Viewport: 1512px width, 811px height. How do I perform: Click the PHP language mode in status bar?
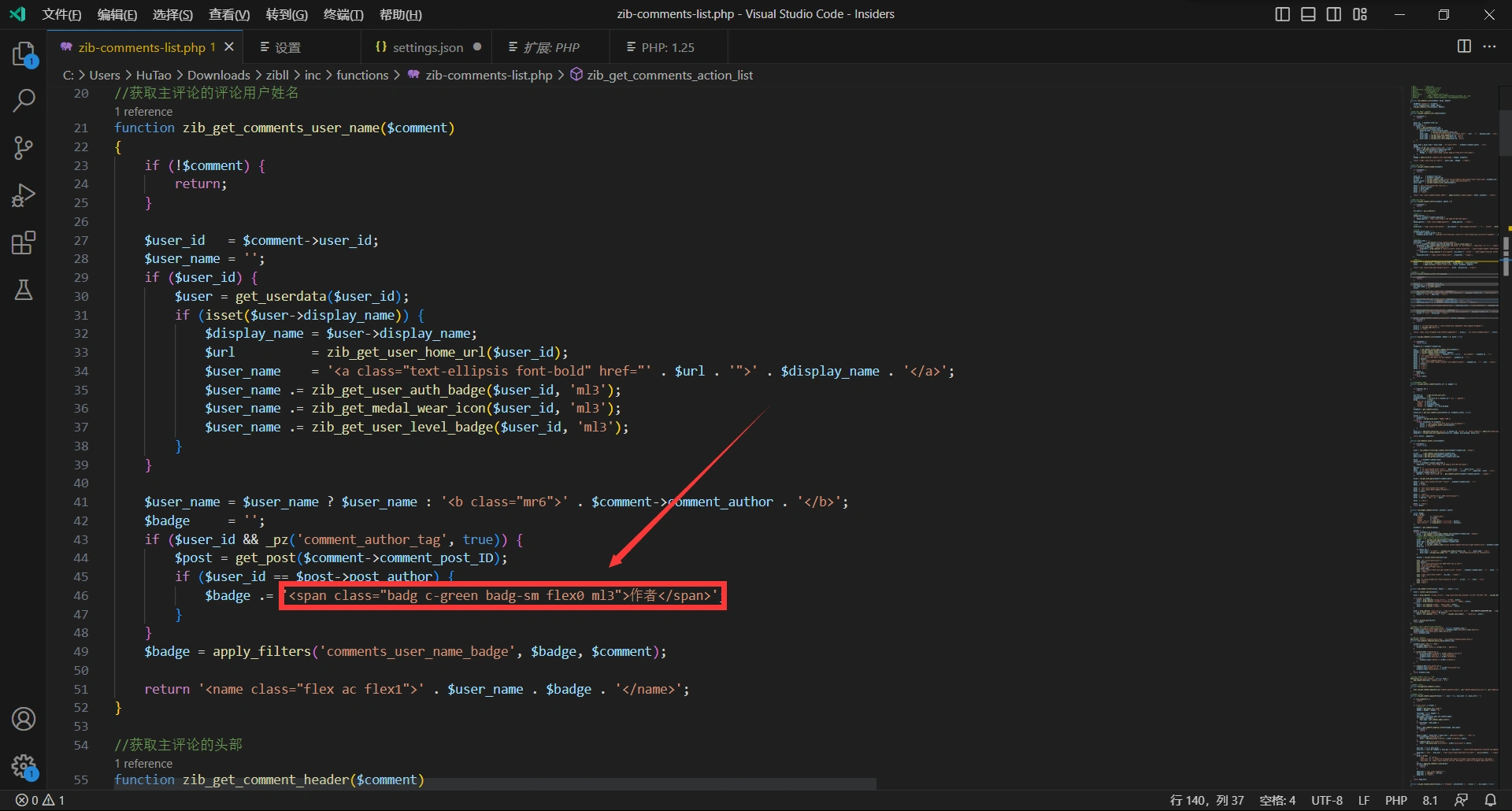click(1395, 800)
